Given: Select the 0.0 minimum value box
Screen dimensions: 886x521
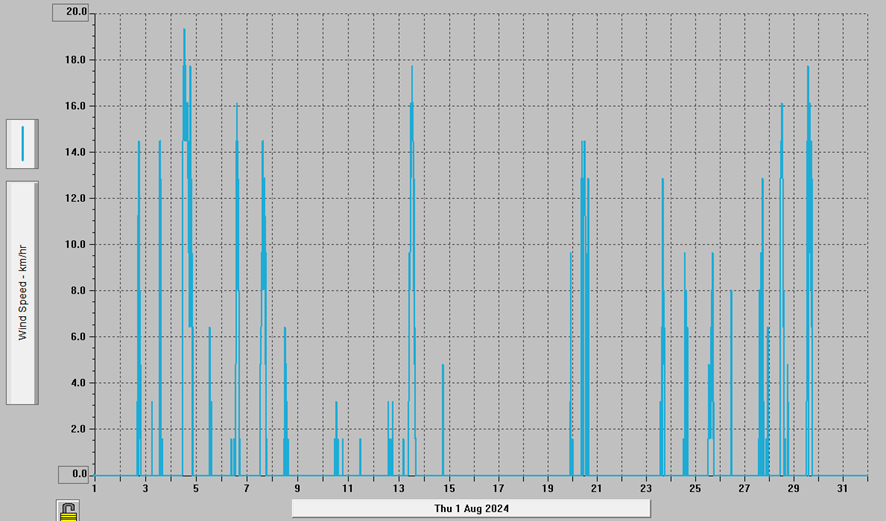Looking at the screenshot, I should click(x=76, y=475).
